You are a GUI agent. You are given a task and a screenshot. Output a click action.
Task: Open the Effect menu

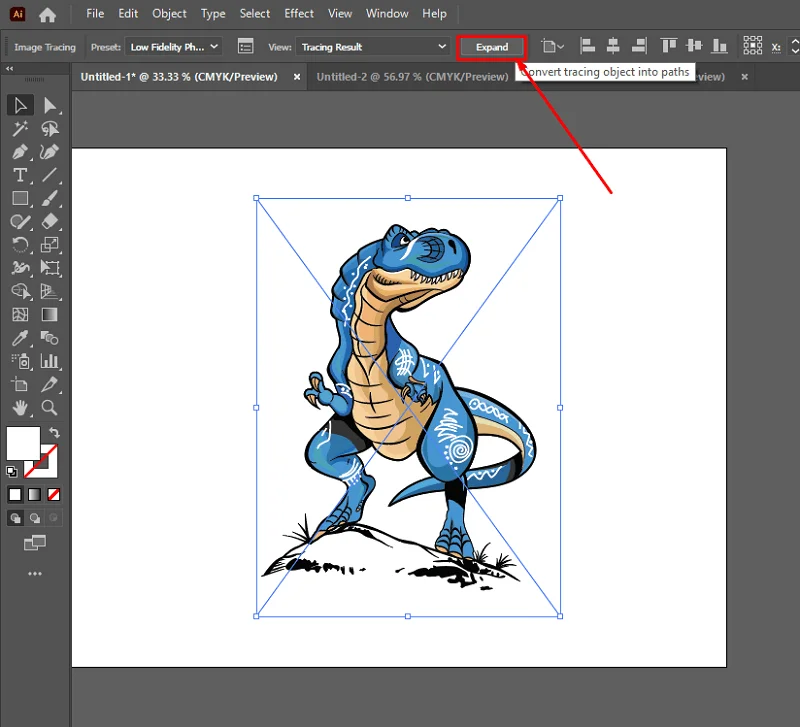click(299, 14)
